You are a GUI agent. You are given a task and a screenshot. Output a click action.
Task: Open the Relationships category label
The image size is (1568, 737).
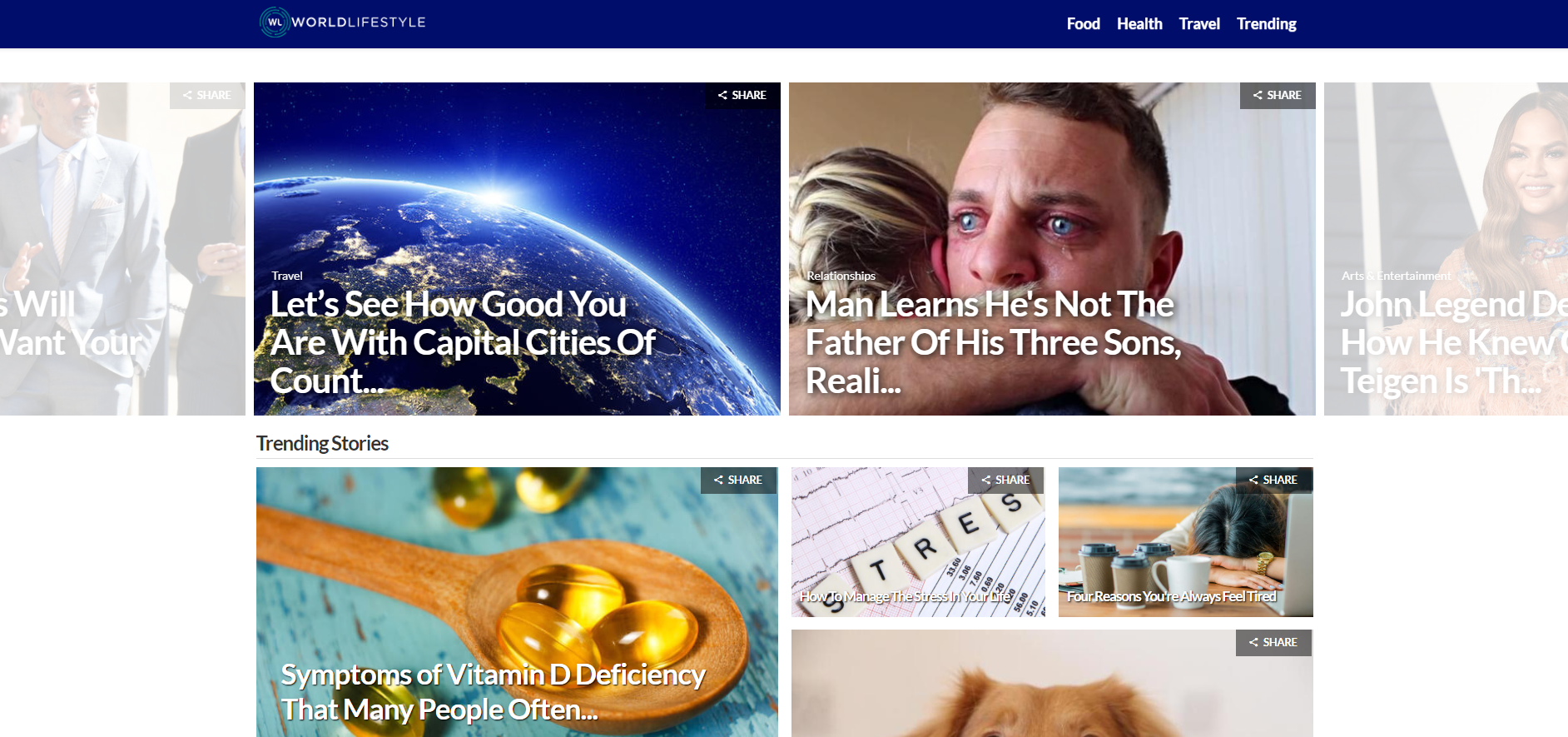841,276
